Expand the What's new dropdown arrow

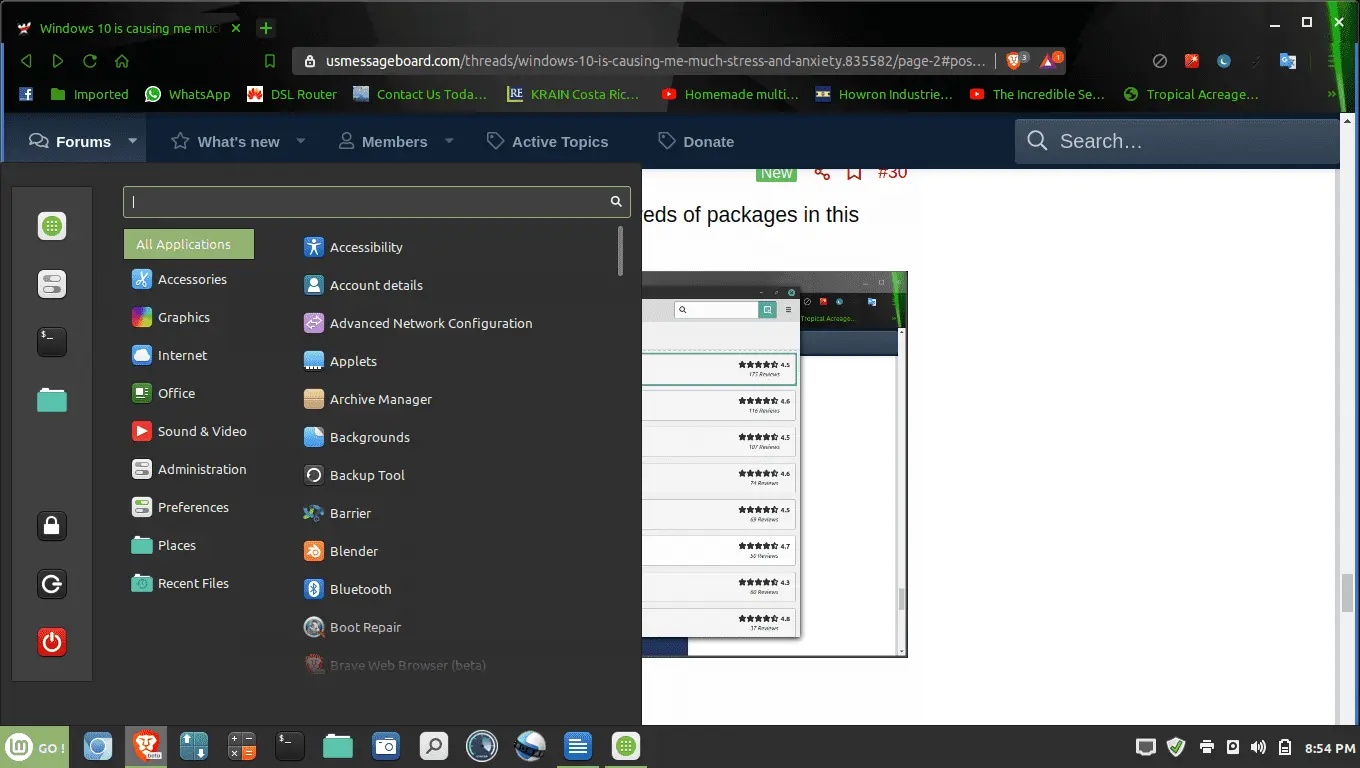301,141
